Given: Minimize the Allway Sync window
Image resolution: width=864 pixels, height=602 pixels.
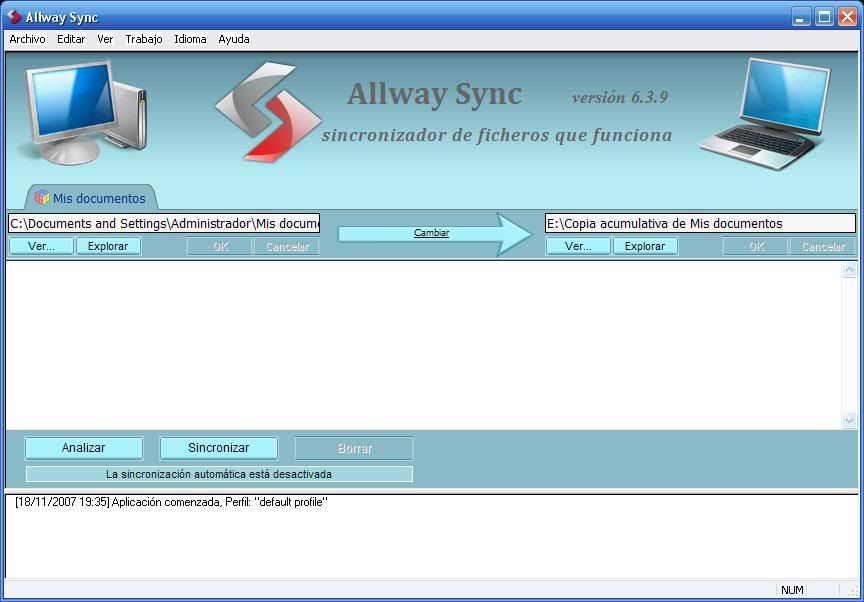Looking at the screenshot, I should (801, 17).
